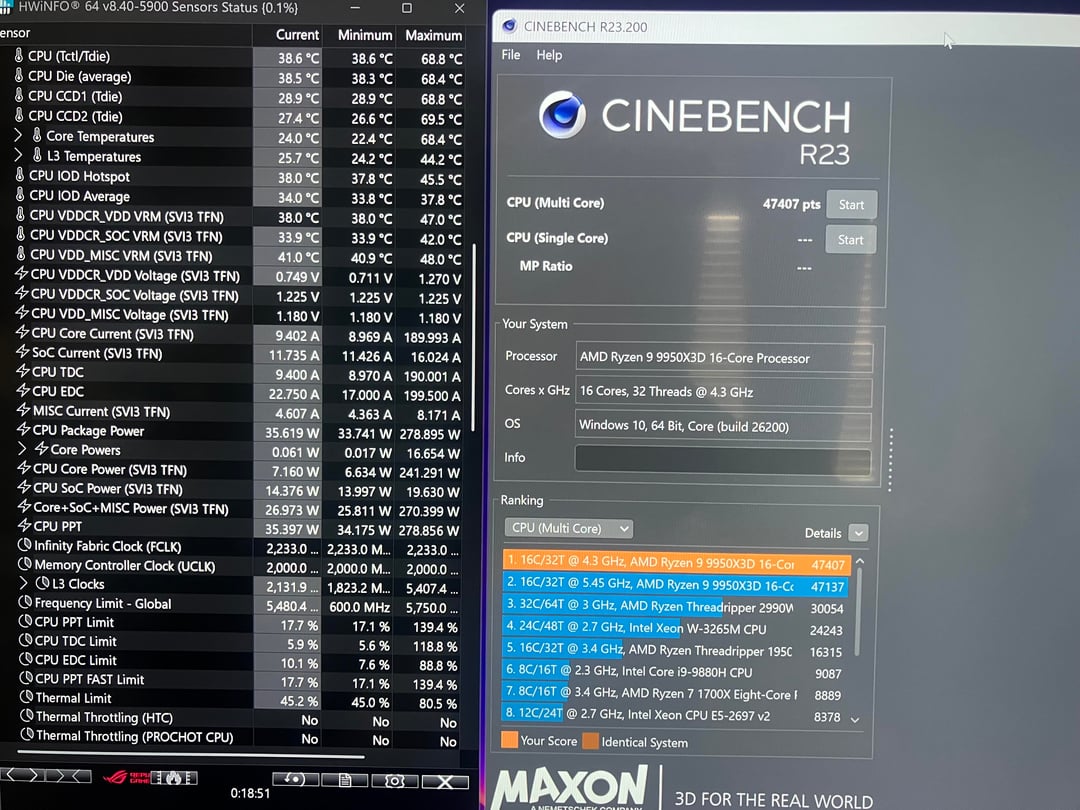Click the side panel drag handle dots in Cinebench
This screenshot has width=1080, height=810.
point(890,459)
